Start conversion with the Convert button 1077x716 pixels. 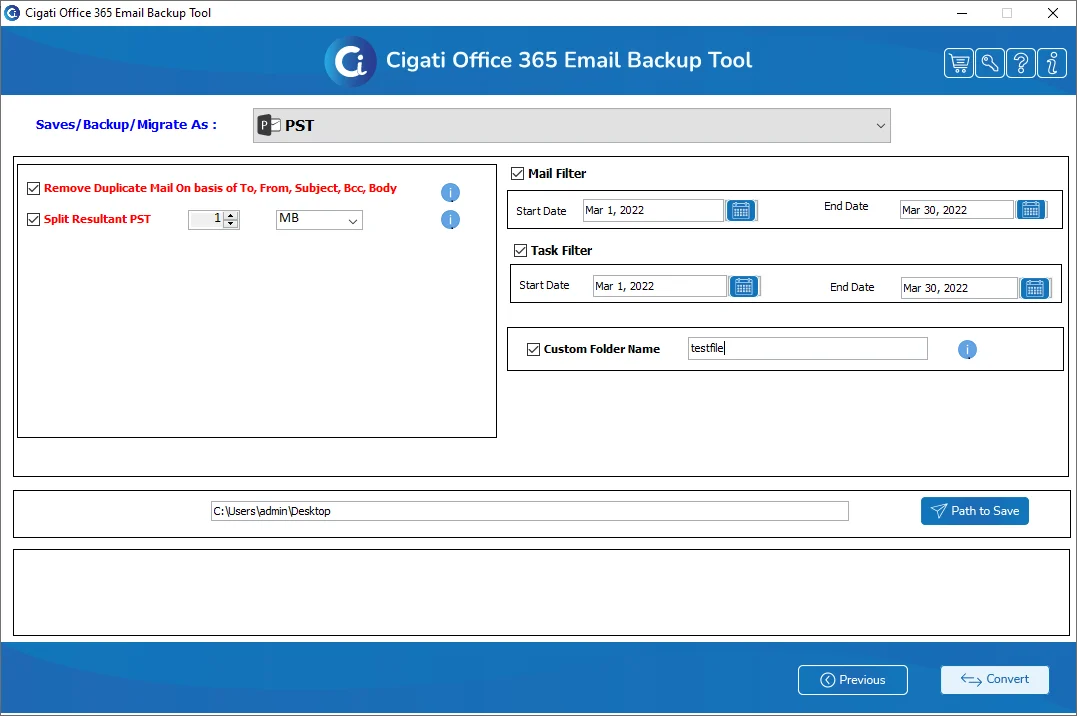[x=995, y=680]
